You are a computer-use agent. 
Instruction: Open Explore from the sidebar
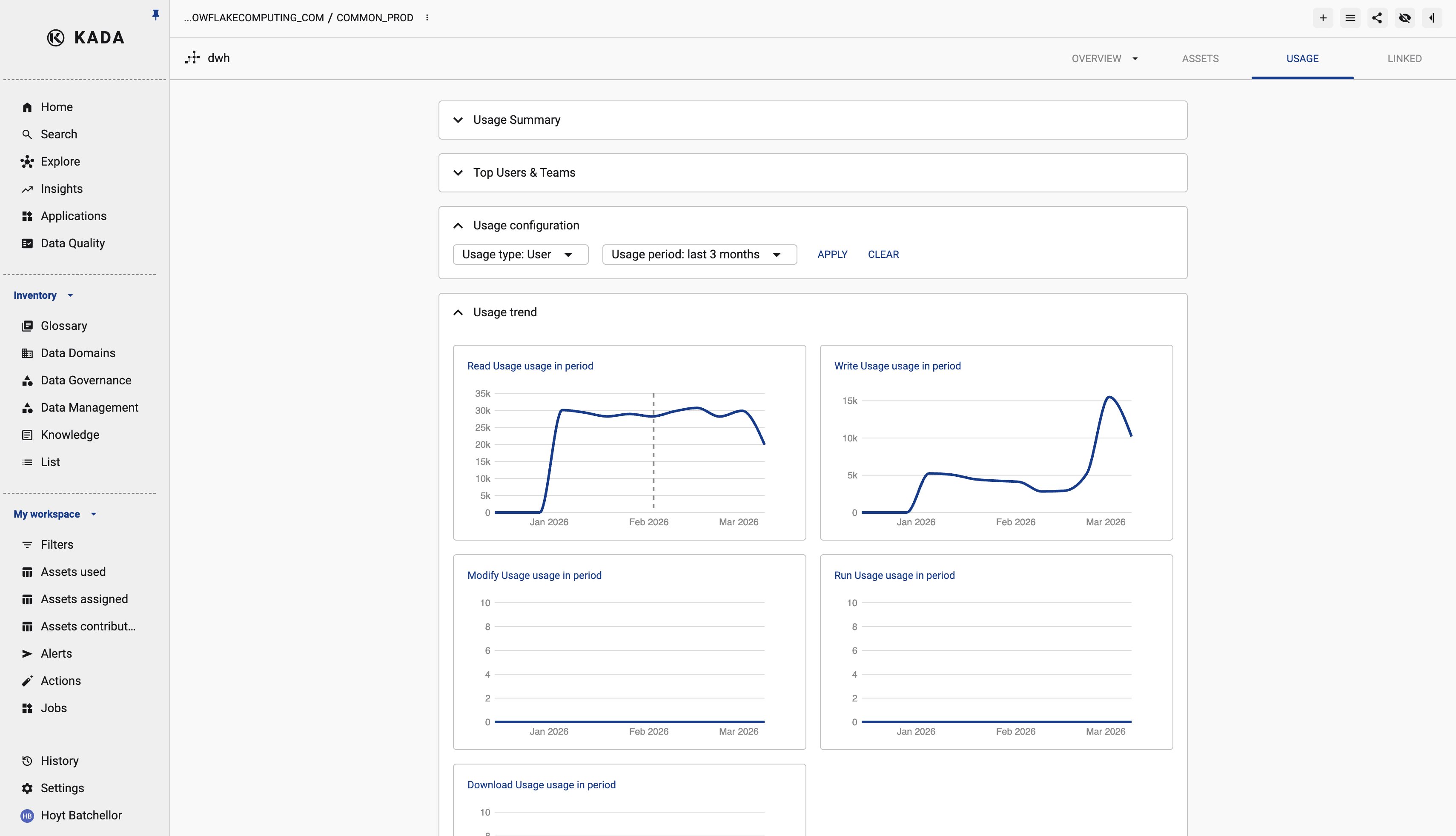click(60, 161)
